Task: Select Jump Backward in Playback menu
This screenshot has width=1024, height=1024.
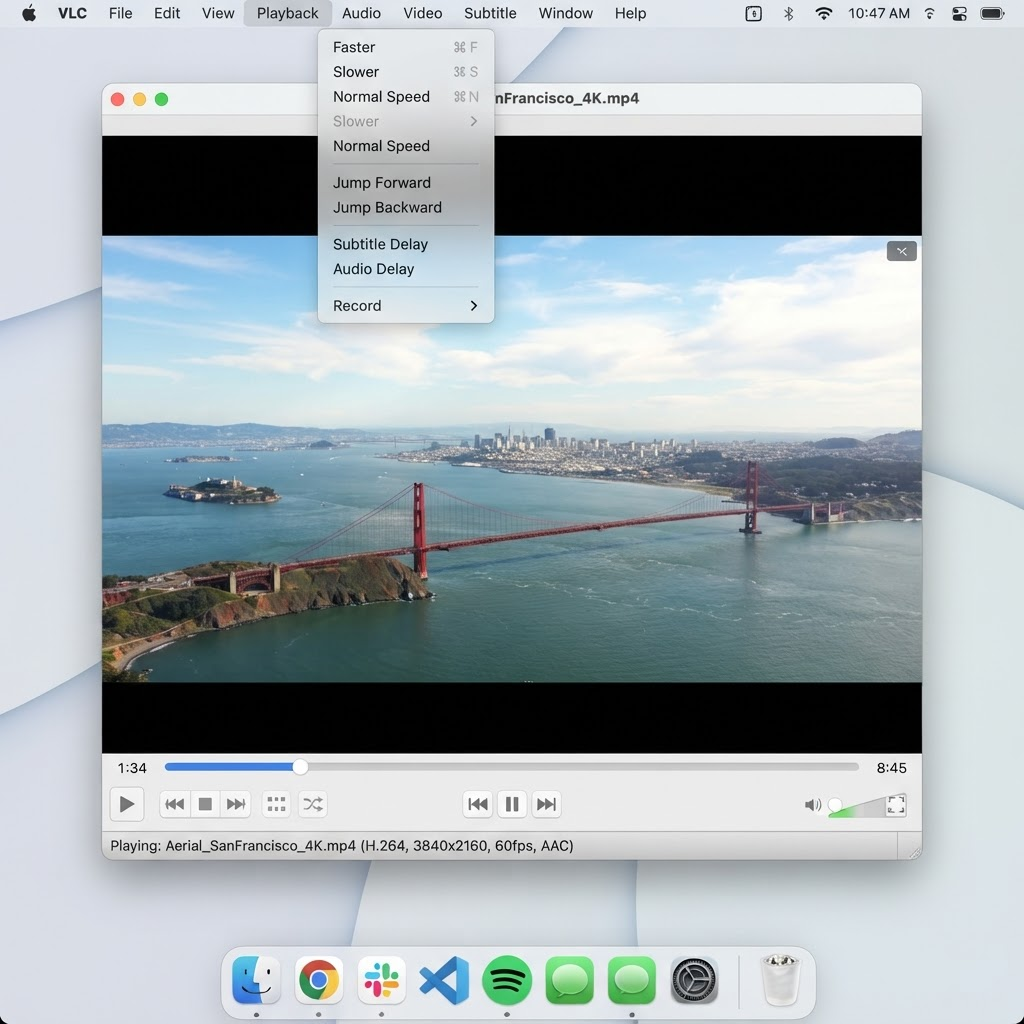Action: (x=406, y=207)
